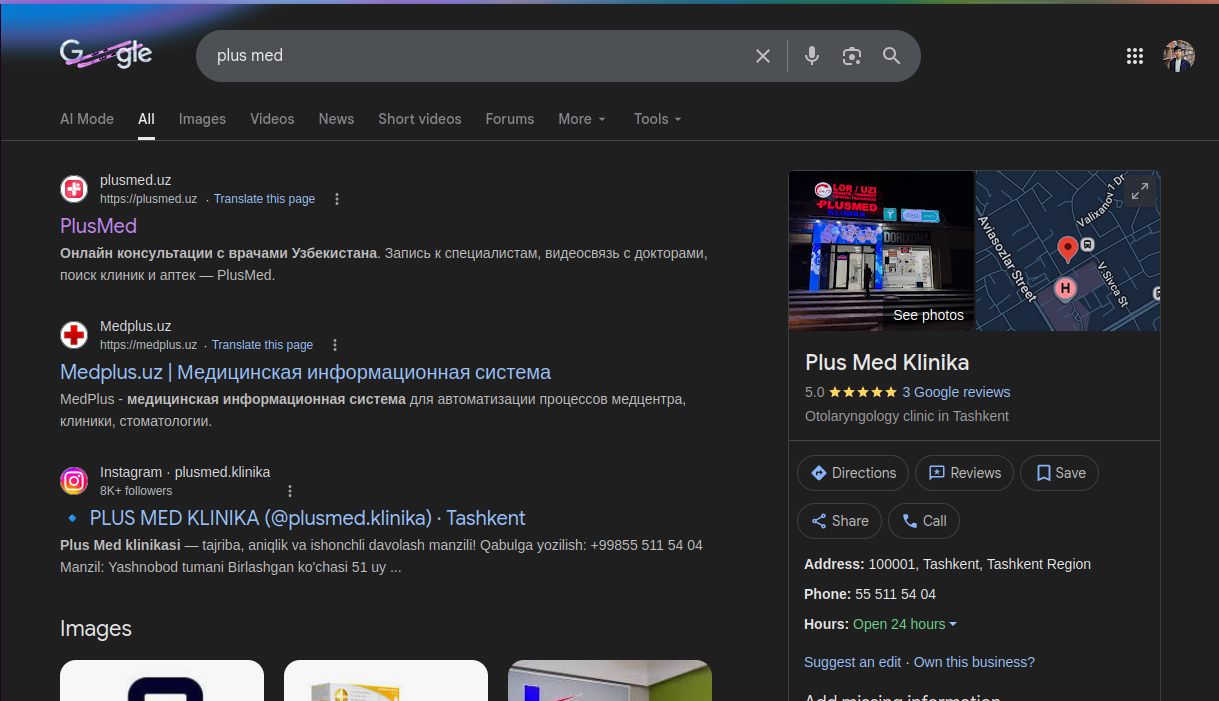Open the three-dot menu for the Instagram result
The width and height of the screenshot is (1219, 701).
coord(290,491)
